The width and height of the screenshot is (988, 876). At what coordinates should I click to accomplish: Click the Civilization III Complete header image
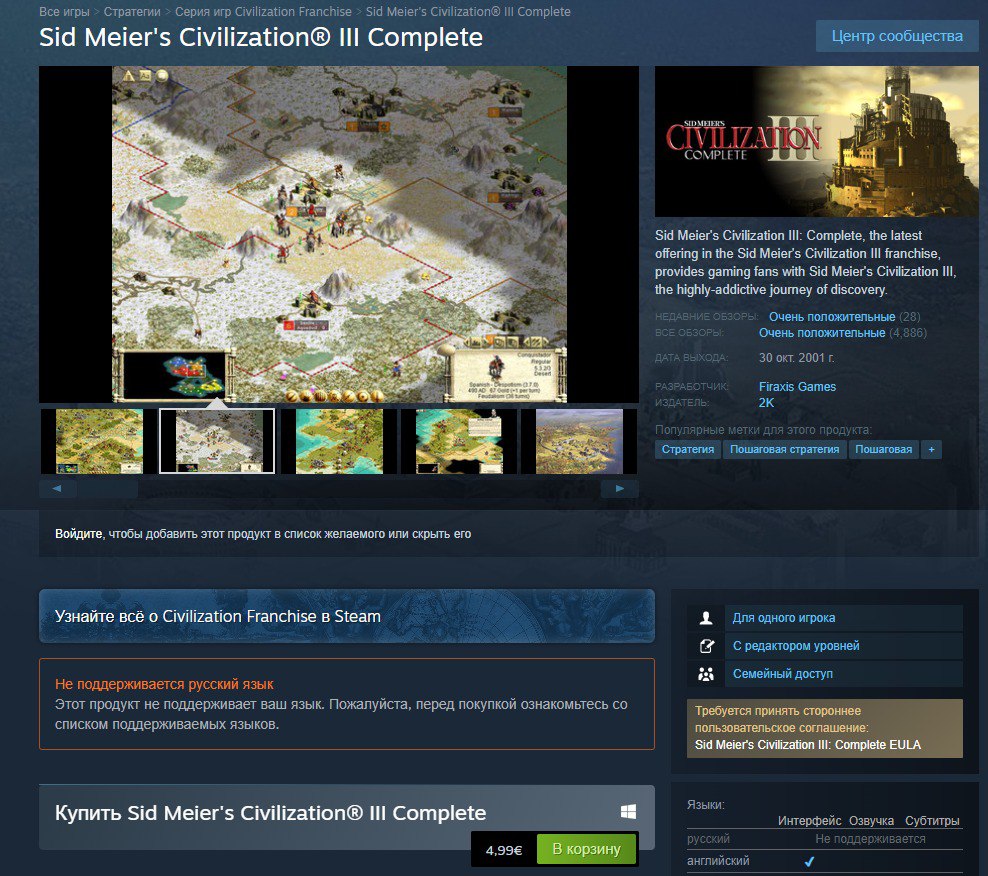click(817, 142)
